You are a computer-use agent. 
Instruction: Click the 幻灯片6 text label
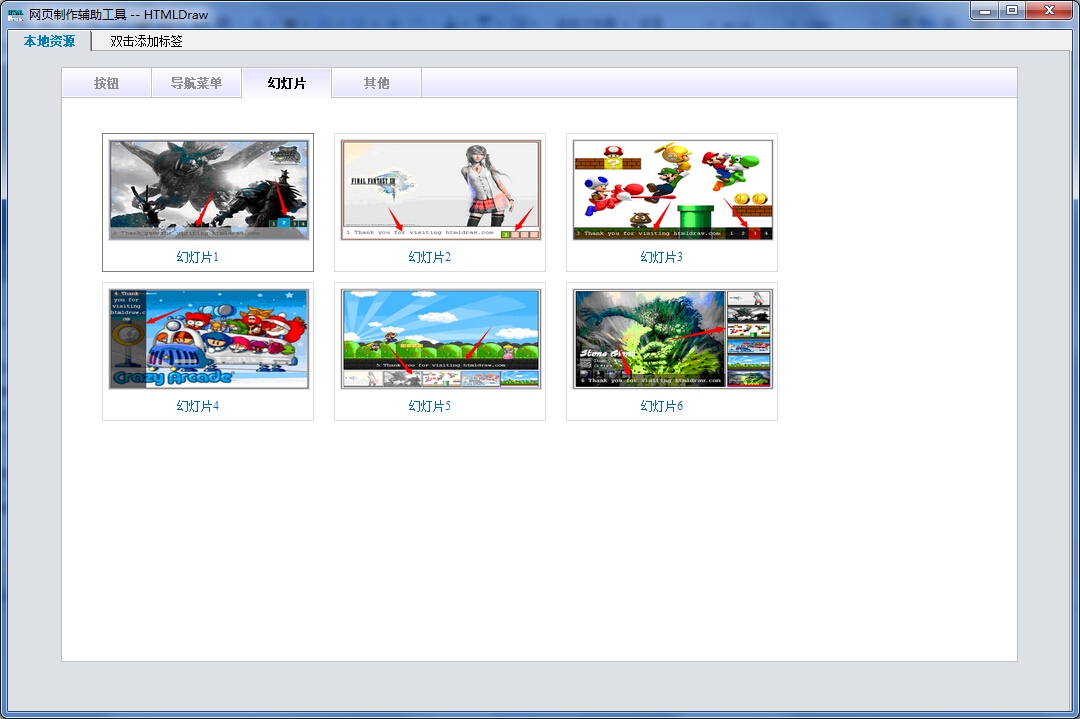[x=662, y=406]
